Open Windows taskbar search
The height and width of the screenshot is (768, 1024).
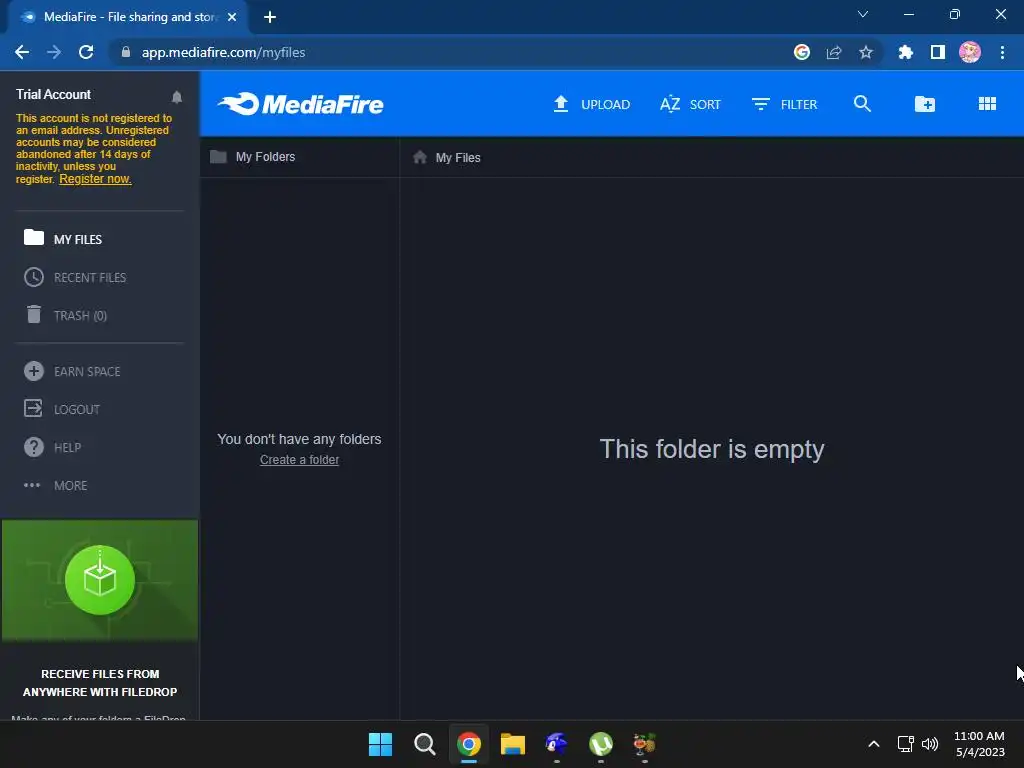[x=424, y=744]
